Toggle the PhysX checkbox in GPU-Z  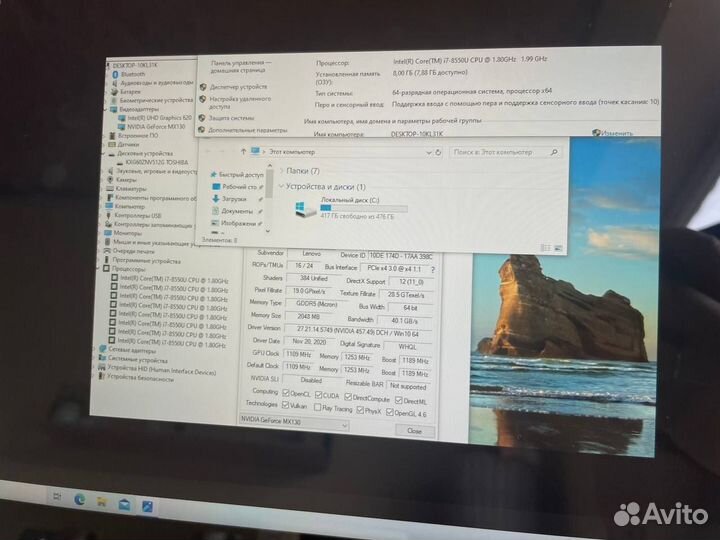click(x=360, y=410)
